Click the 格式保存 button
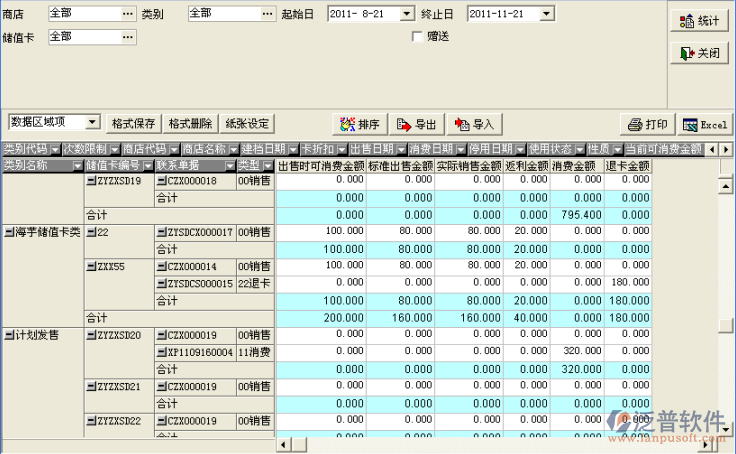The height and width of the screenshot is (454, 736). [x=133, y=124]
